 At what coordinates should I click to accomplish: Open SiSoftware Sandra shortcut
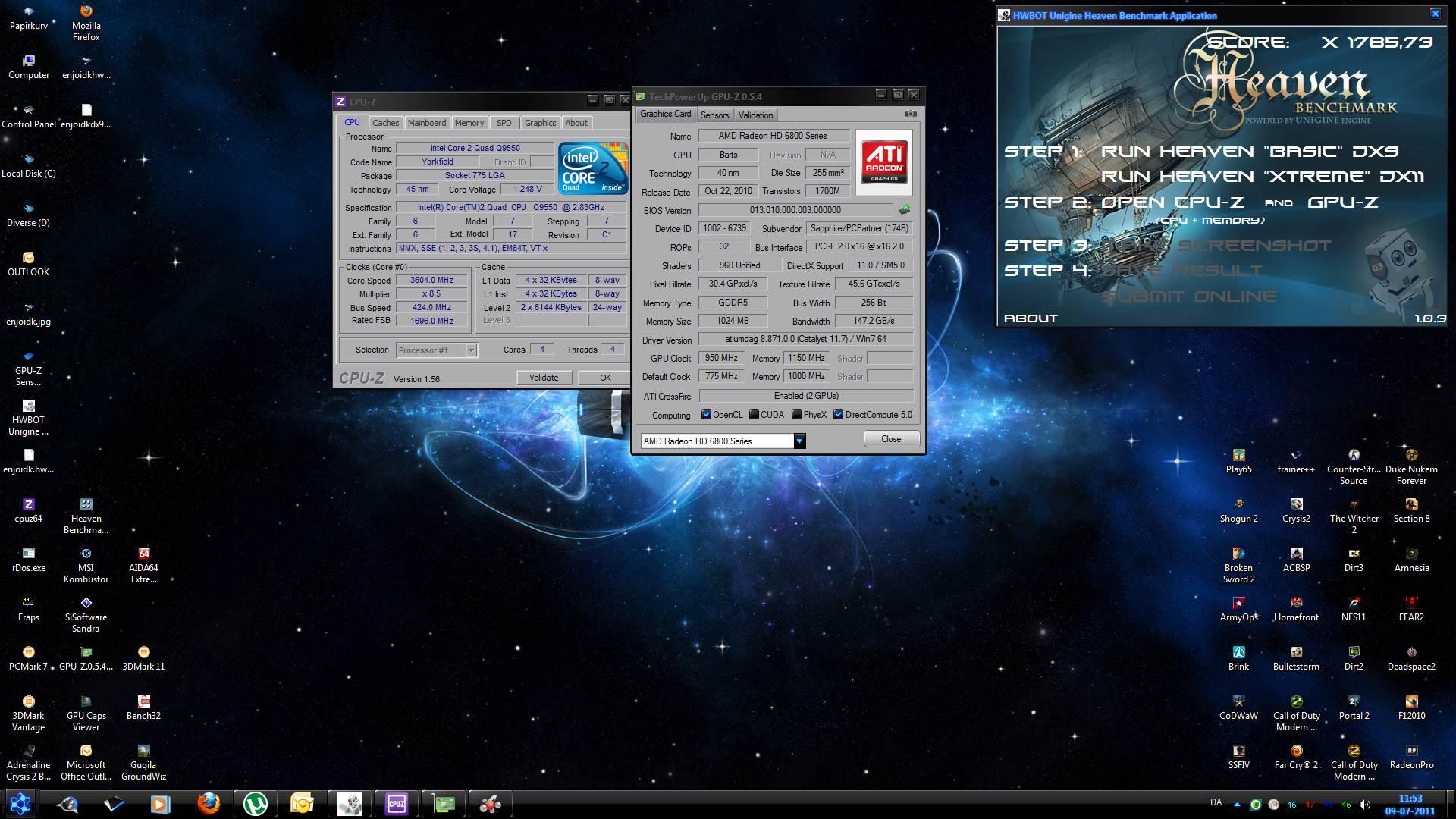pyautogui.click(x=86, y=614)
